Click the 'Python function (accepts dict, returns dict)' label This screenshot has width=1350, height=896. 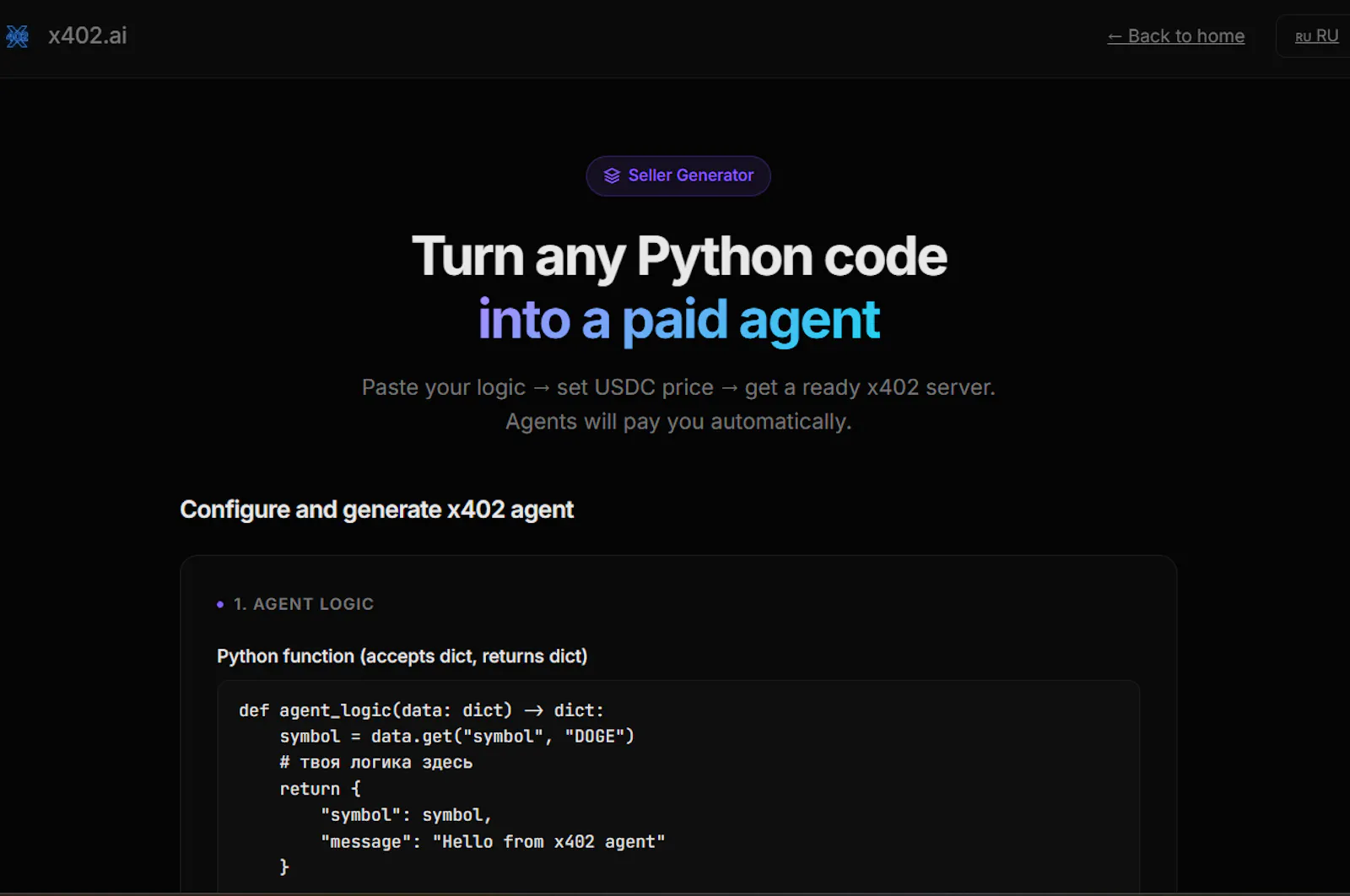point(402,656)
